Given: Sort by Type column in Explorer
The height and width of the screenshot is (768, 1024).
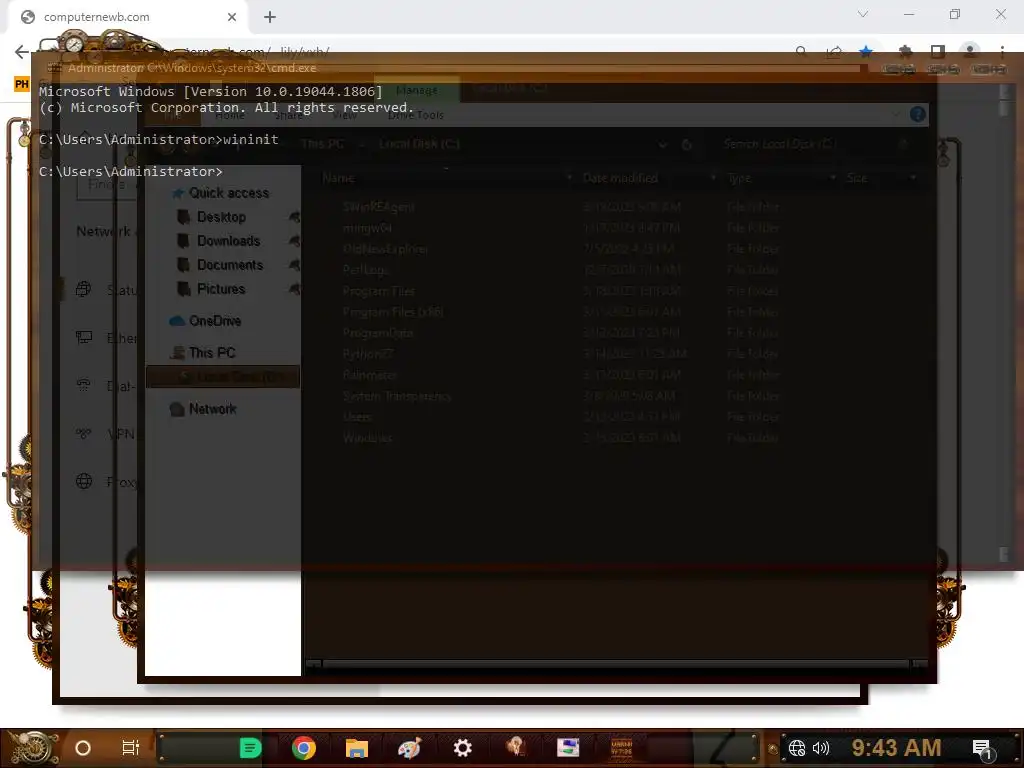Looking at the screenshot, I should click(739, 178).
